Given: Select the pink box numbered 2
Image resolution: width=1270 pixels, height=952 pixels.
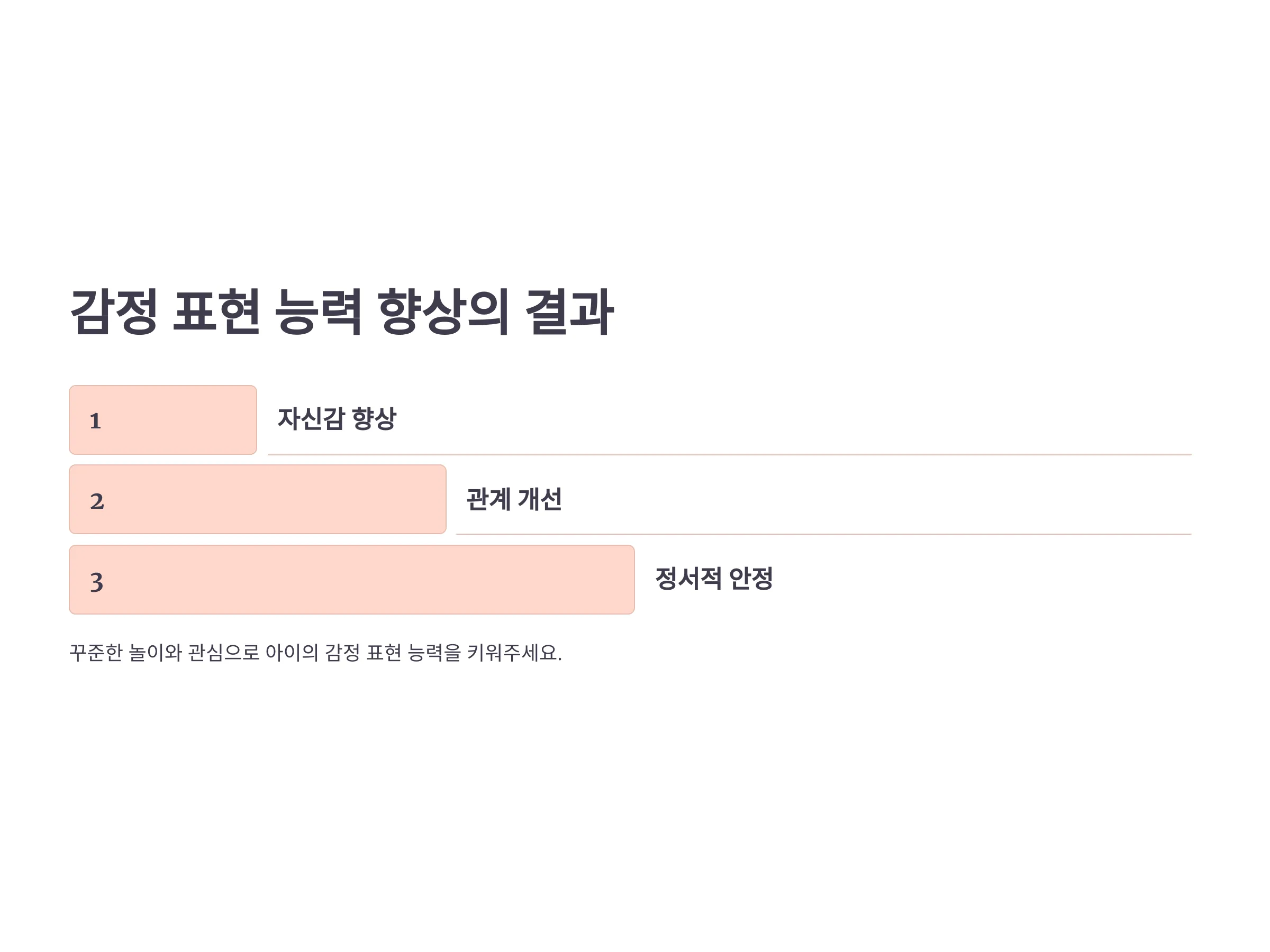Looking at the screenshot, I should pos(258,499).
